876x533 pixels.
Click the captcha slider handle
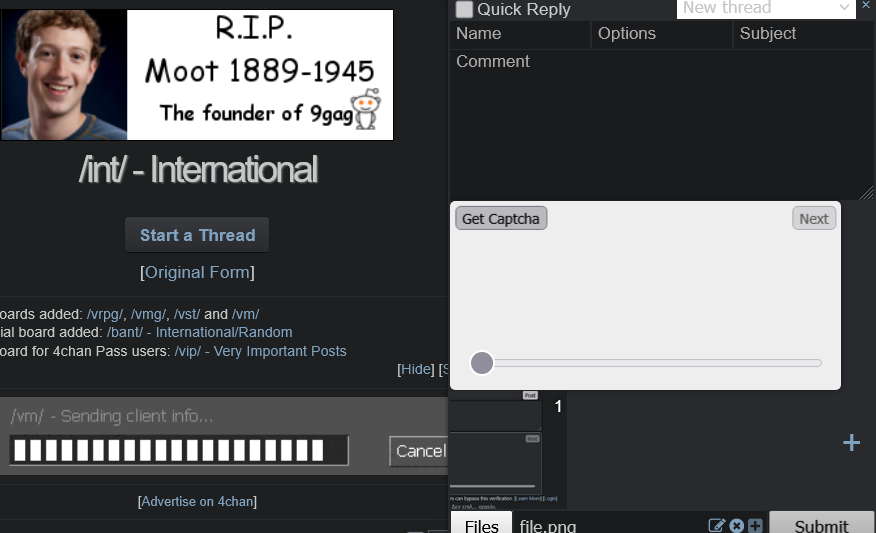(482, 363)
